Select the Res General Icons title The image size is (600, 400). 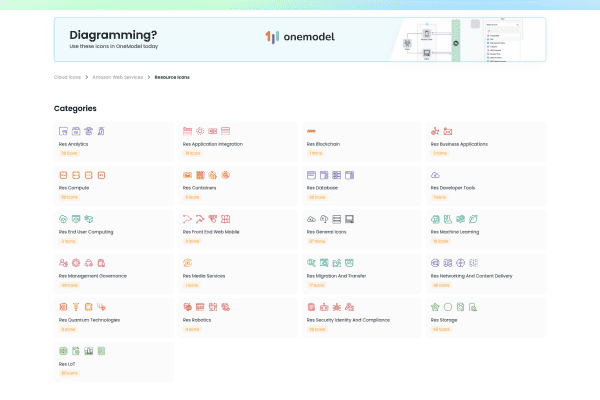(326, 232)
